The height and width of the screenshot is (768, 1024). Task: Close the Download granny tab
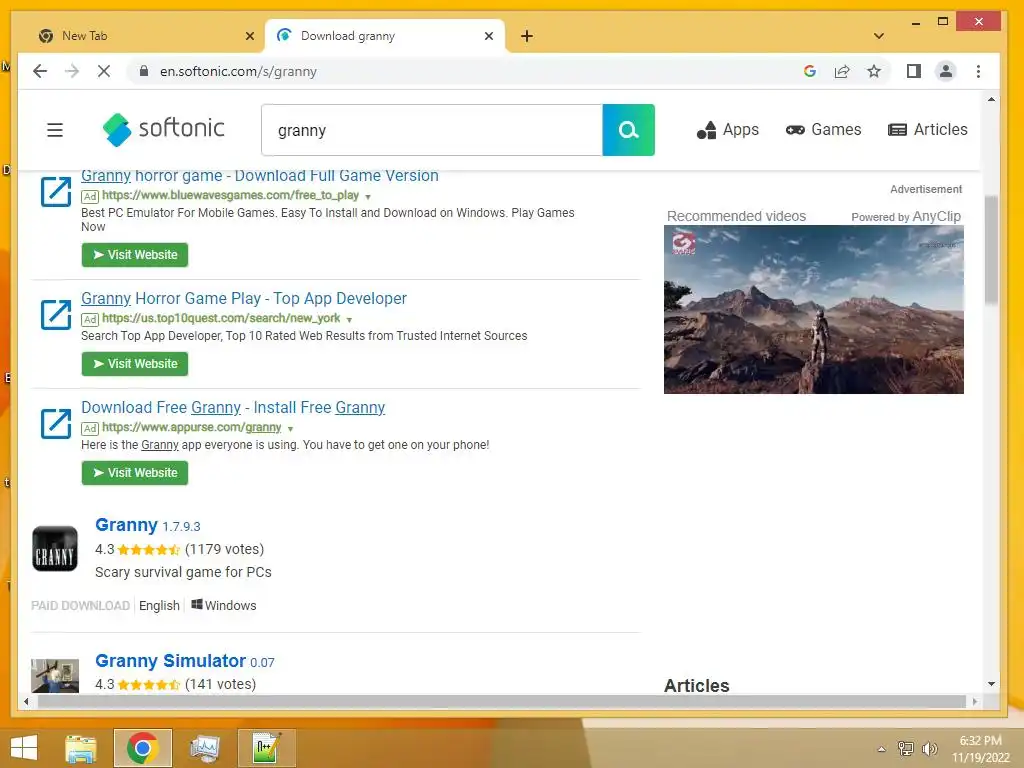coord(488,36)
